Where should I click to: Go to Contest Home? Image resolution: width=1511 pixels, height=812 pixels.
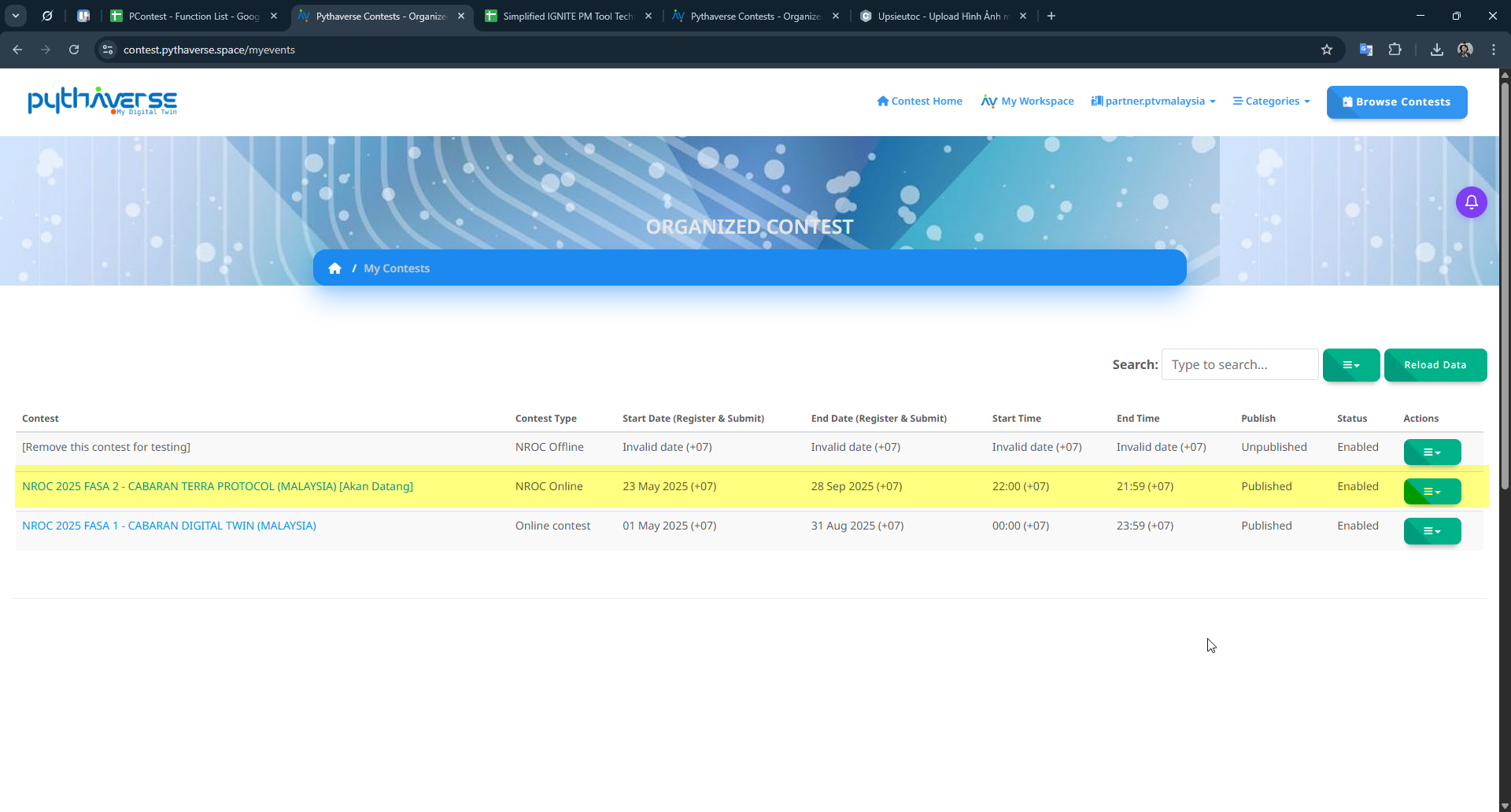(919, 101)
